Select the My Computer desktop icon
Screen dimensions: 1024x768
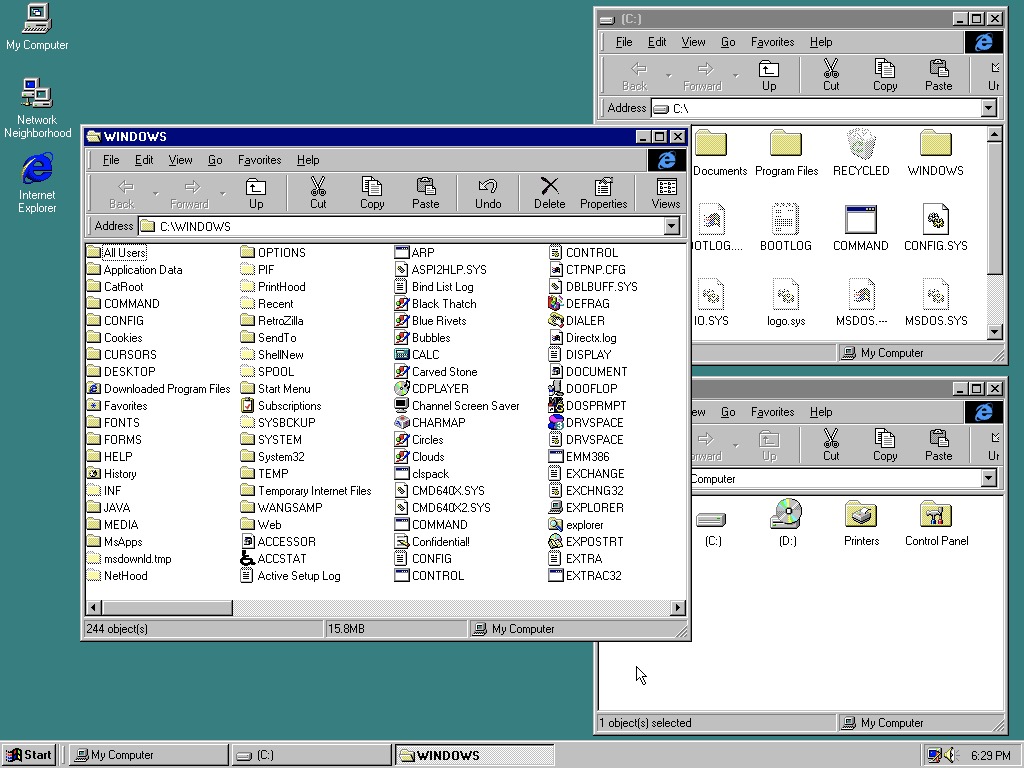[x=37, y=27]
